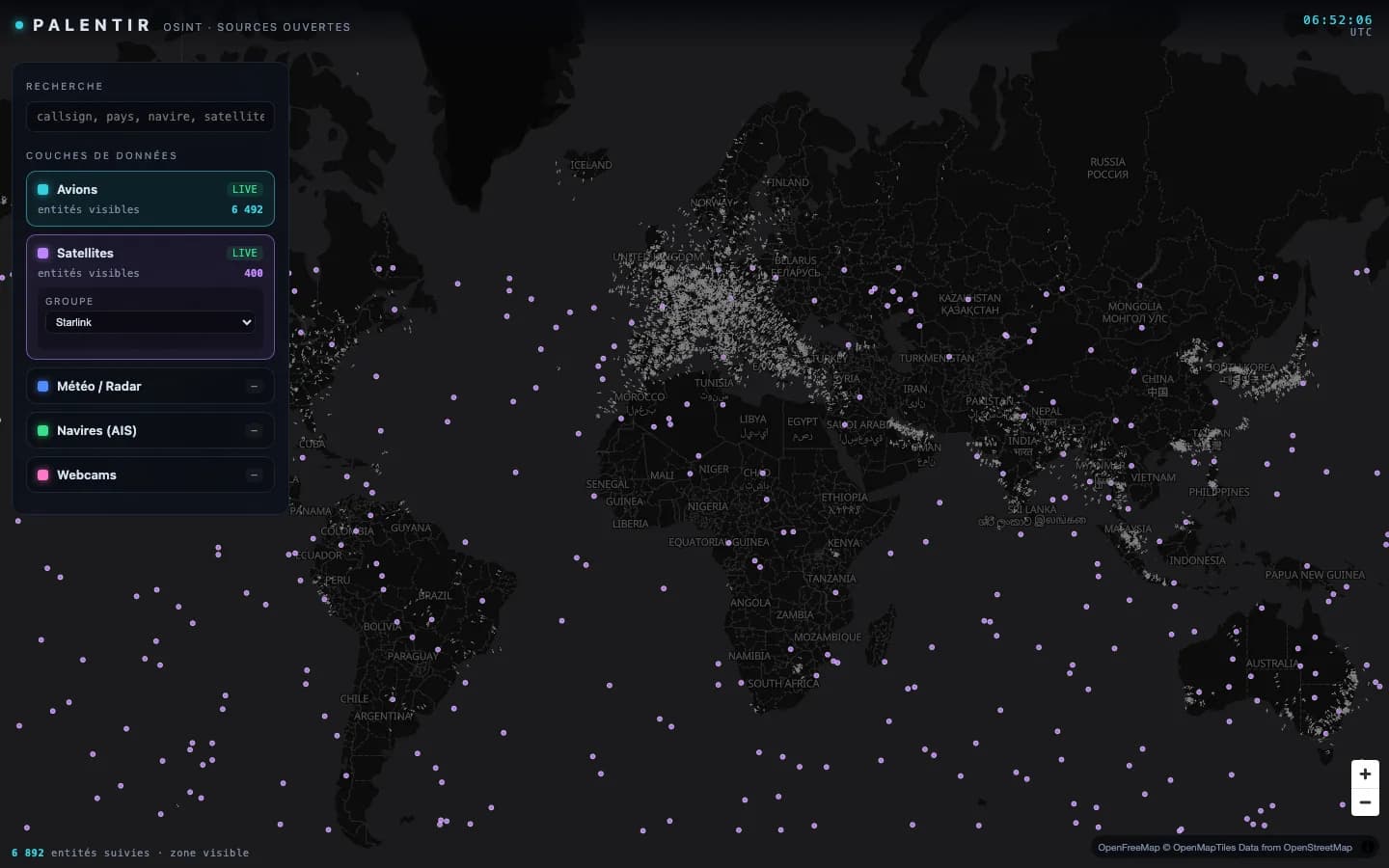This screenshot has width=1389, height=868.
Task: Click the Satellites LIVE badge
Action: pos(245,253)
